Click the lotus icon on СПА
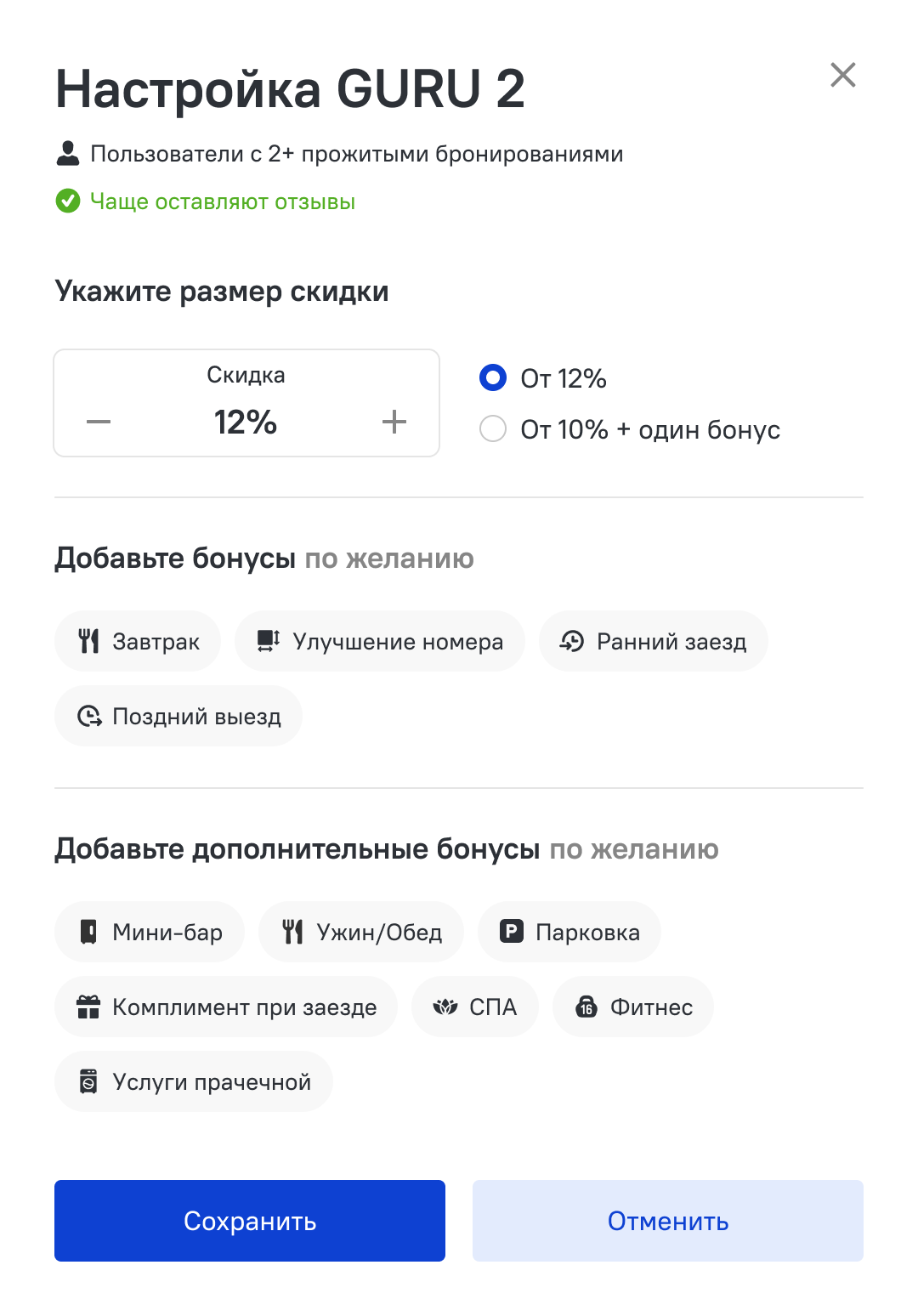The image size is (918, 1316). [x=445, y=1007]
